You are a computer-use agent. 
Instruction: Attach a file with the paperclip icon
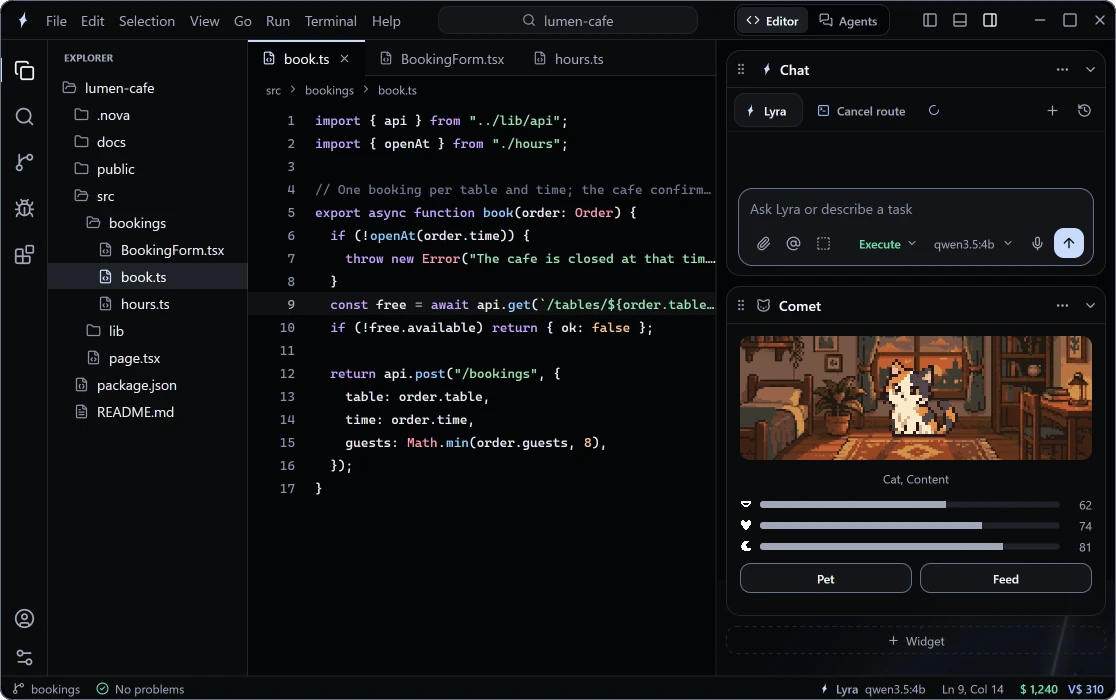[763, 244]
